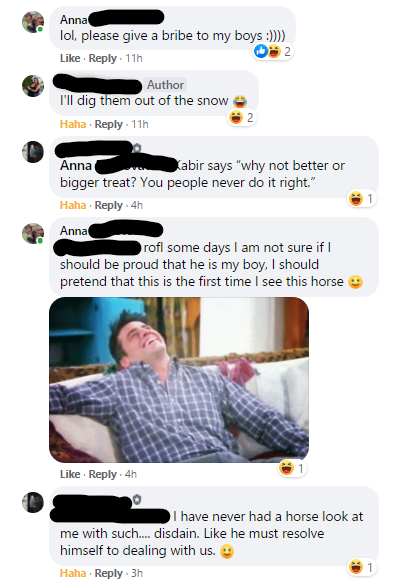View haha reaction on Kabir says comment
408x585 pixels.
point(361,198)
